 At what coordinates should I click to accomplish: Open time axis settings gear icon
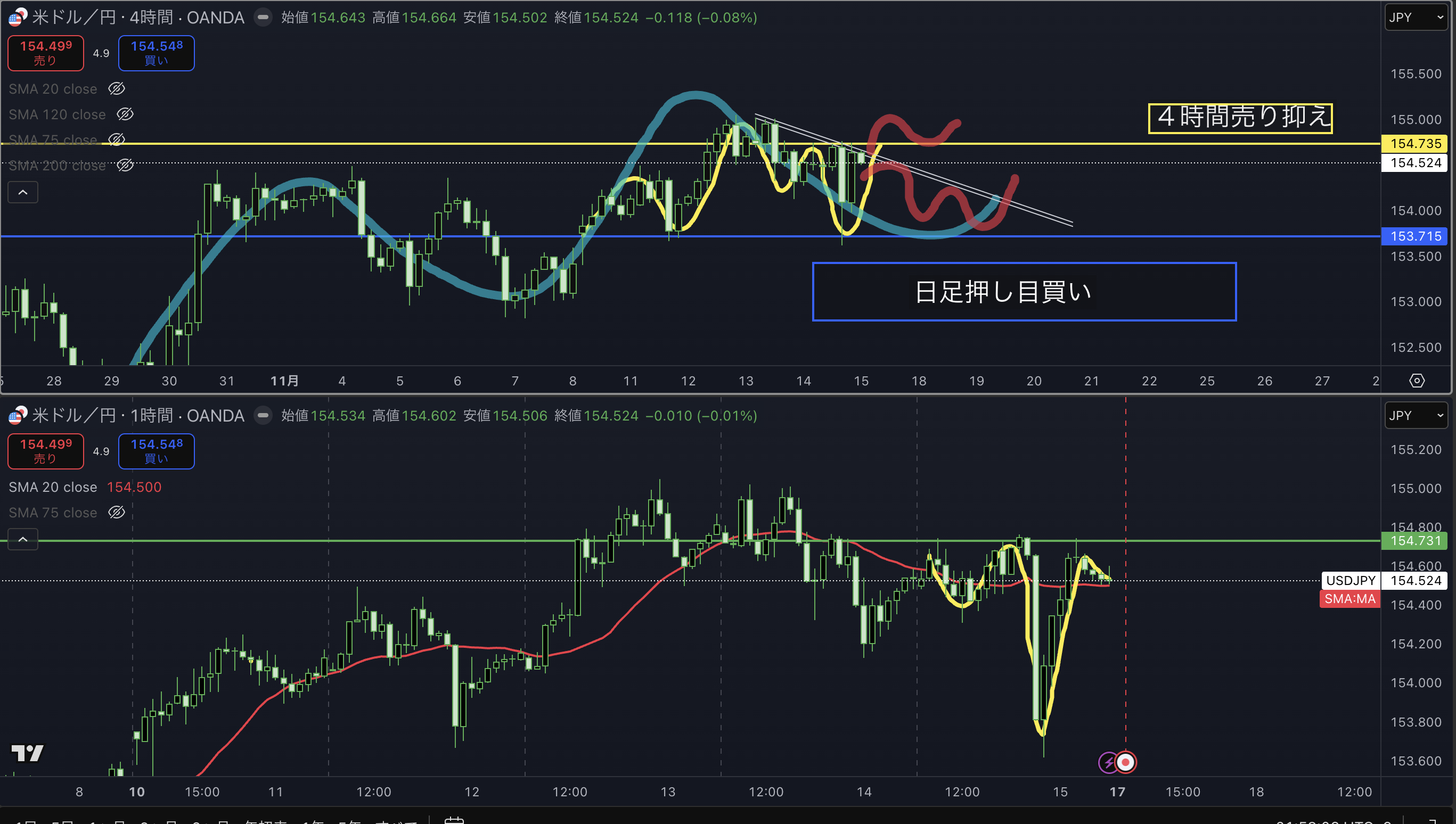click(x=1417, y=381)
